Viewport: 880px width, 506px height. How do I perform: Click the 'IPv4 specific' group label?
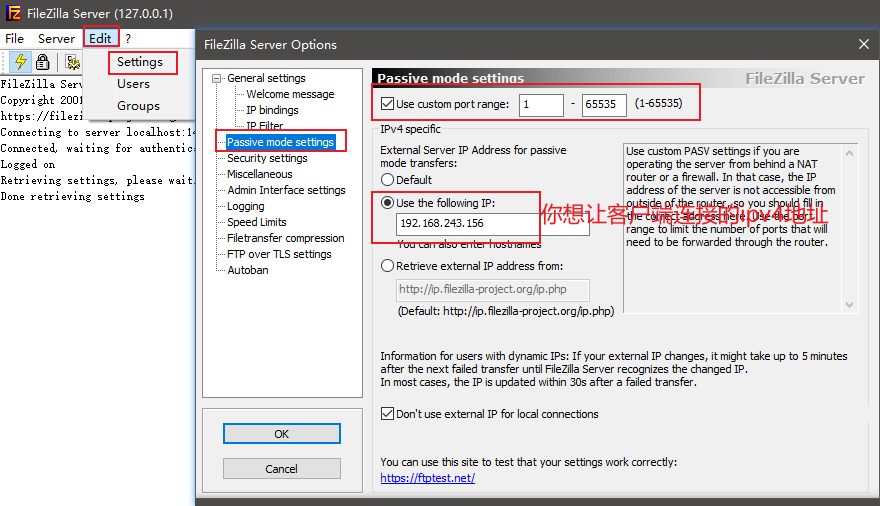click(410, 129)
